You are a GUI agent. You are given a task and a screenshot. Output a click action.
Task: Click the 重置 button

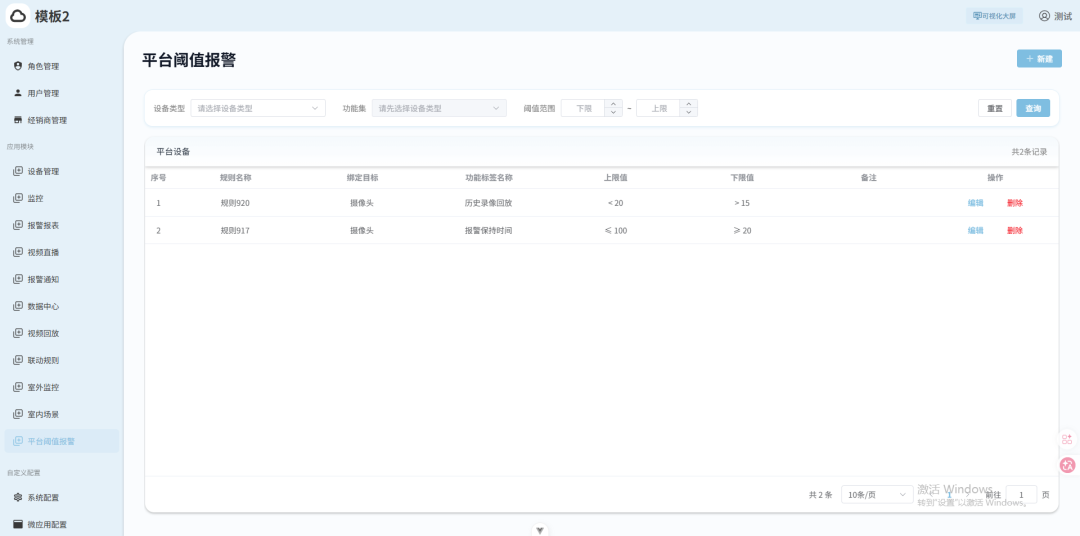click(x=995, y=108)
